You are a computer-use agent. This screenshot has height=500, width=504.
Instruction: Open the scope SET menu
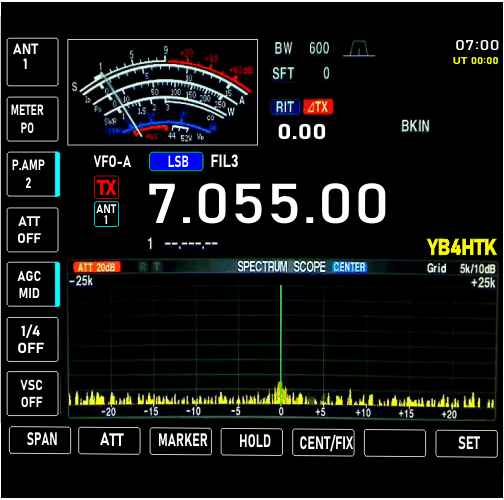[467, 444]
